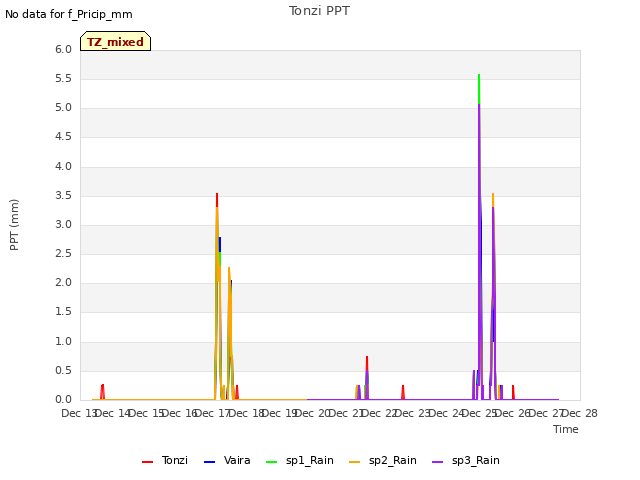Toggle the sp2_Rain series legend entry

[383, 460]
